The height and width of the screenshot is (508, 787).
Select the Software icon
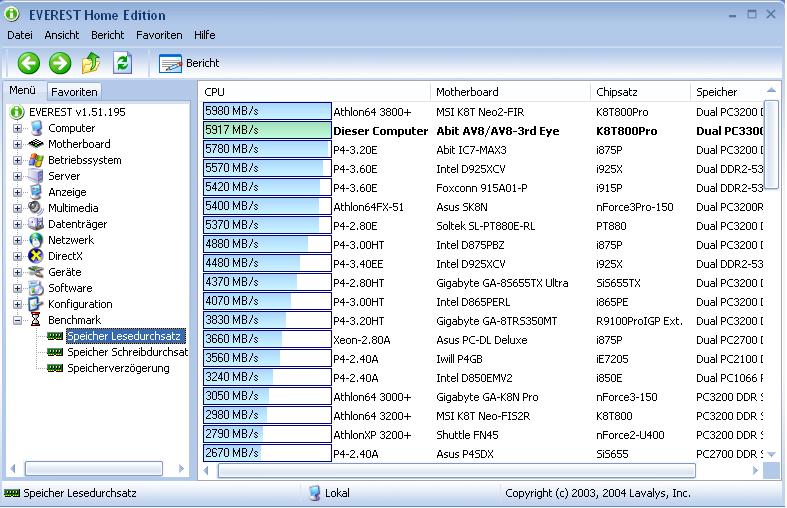tap(36, 288)
